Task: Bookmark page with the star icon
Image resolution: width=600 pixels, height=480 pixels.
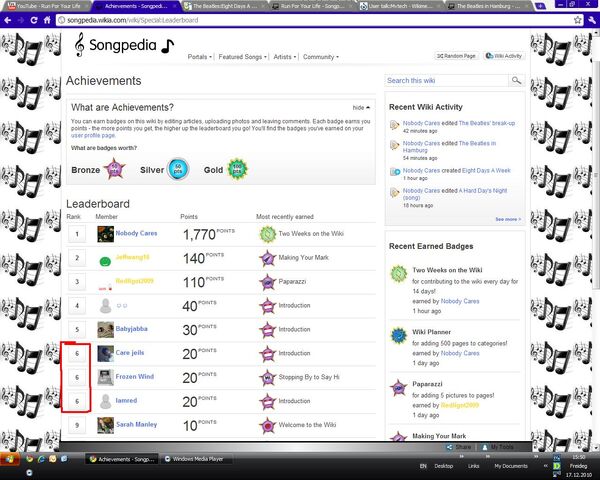Action: pyautogui.click(x=577, y=20)
